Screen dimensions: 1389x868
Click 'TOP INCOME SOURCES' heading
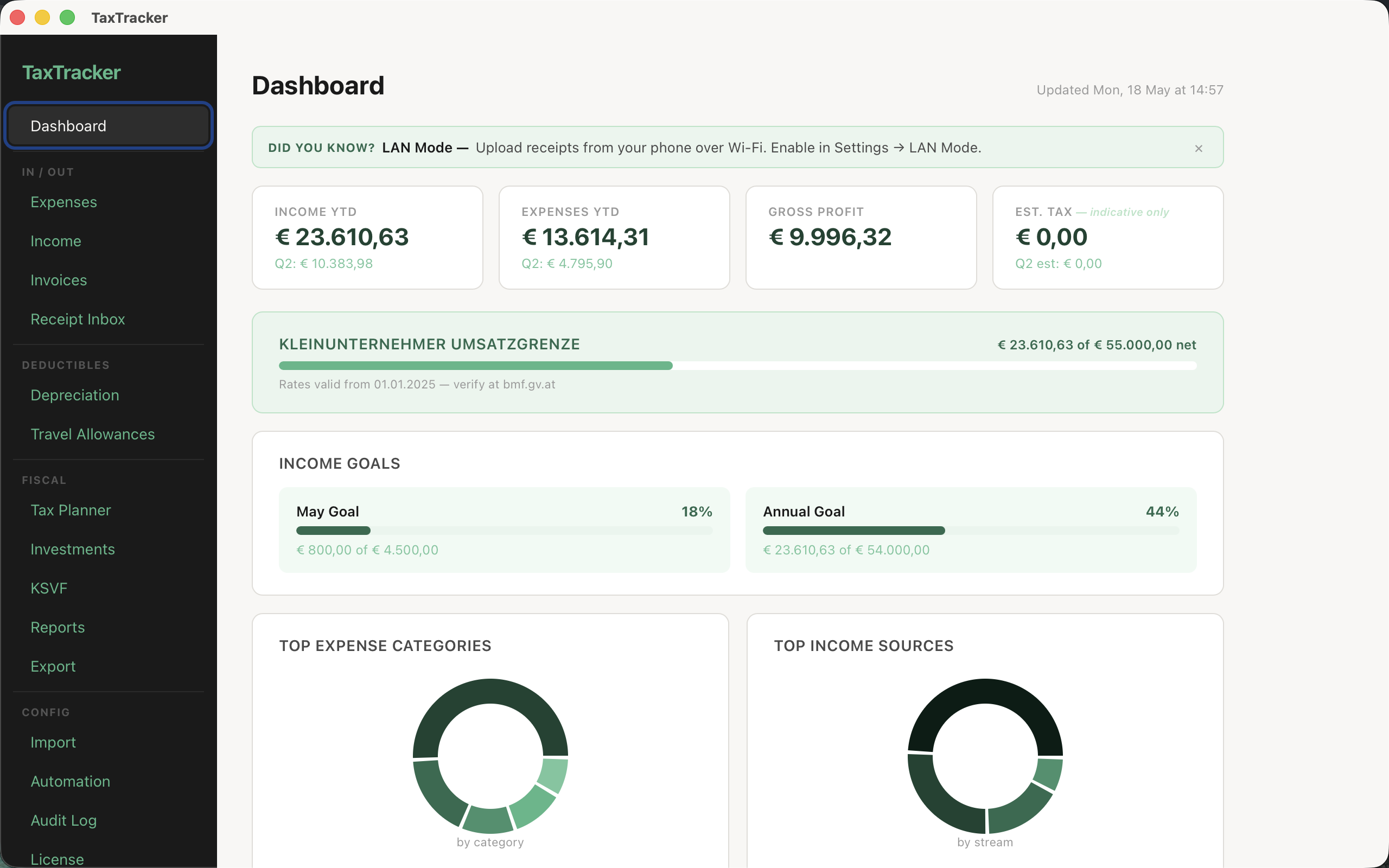coord(864,646)
